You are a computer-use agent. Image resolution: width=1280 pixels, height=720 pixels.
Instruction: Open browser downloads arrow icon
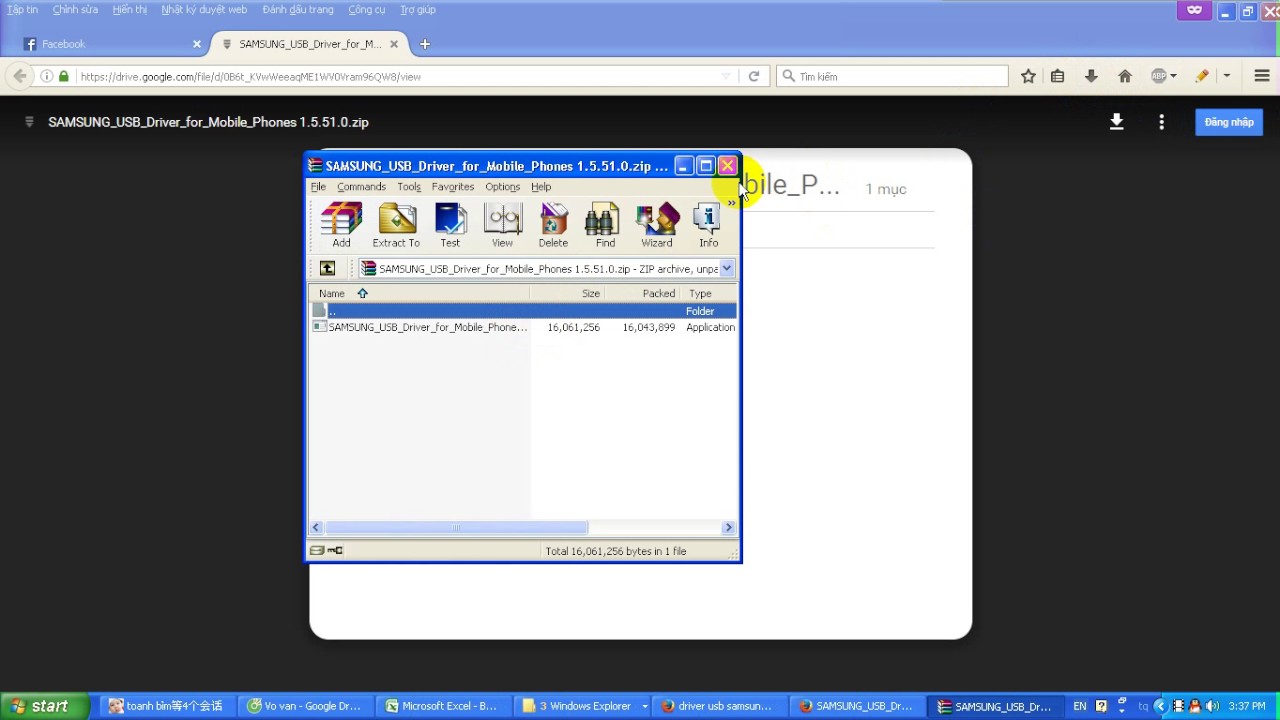click(1091, 76)
